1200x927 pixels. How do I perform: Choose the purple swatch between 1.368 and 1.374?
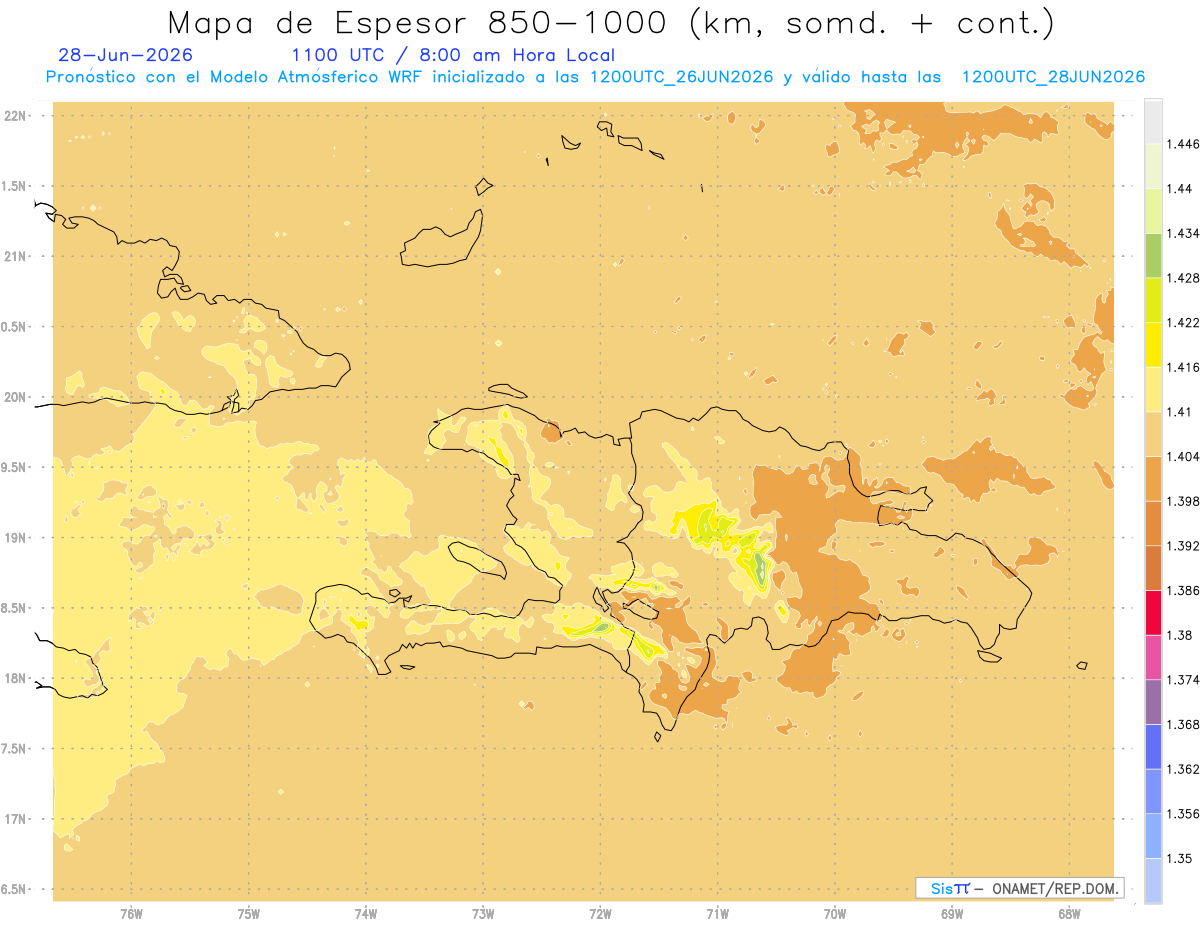[x=1153, y=702]
